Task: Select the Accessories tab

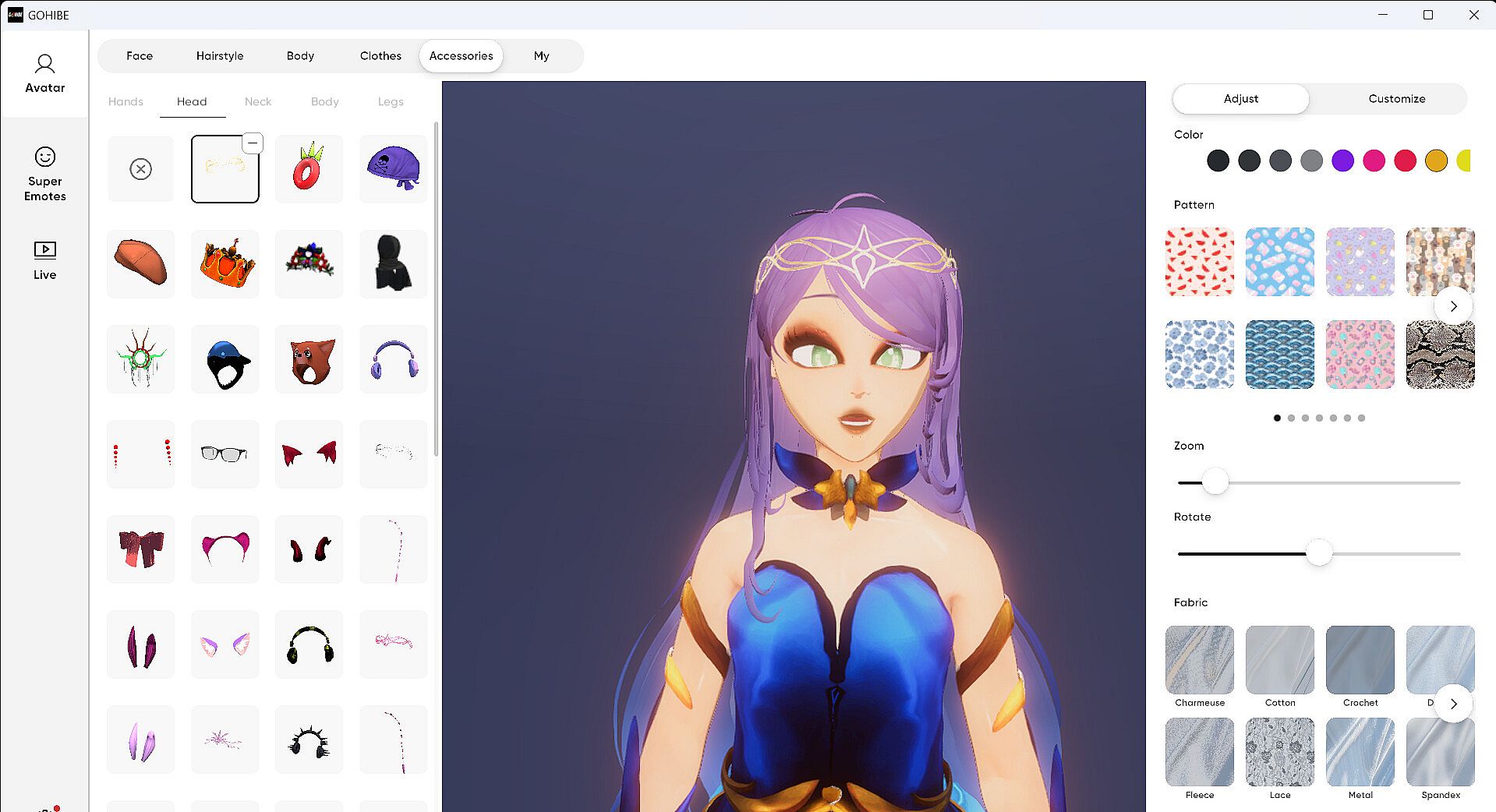Action: point(462,56)
